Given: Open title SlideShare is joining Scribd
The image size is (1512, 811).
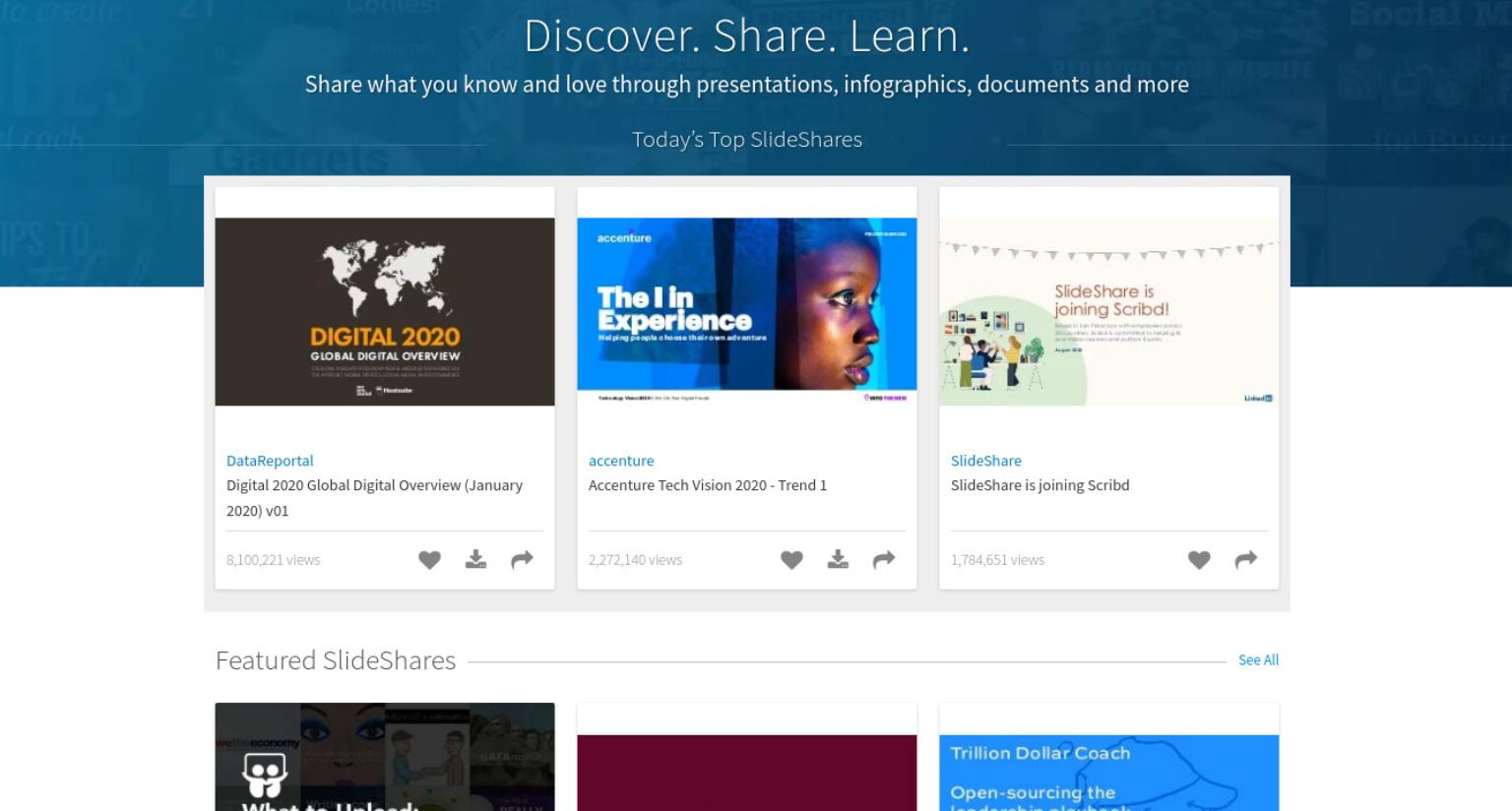Looking at the screenshot, I should [x=1040, y=485].
